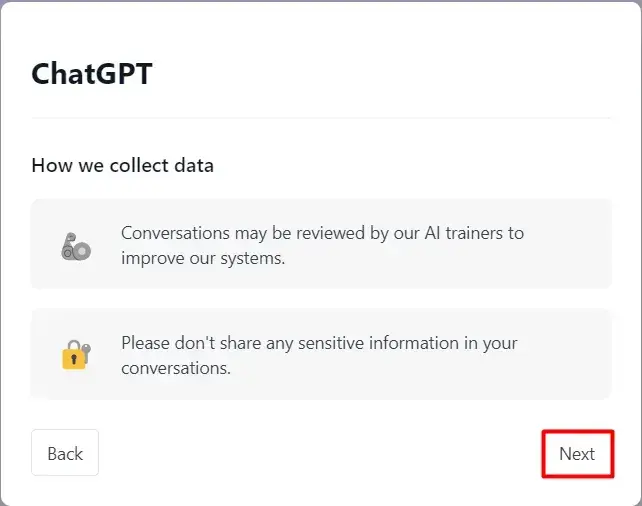This screenshot has height=506, width=642.
Task: Select the ChatGPT title heading
Action: [x=92, y=74]
